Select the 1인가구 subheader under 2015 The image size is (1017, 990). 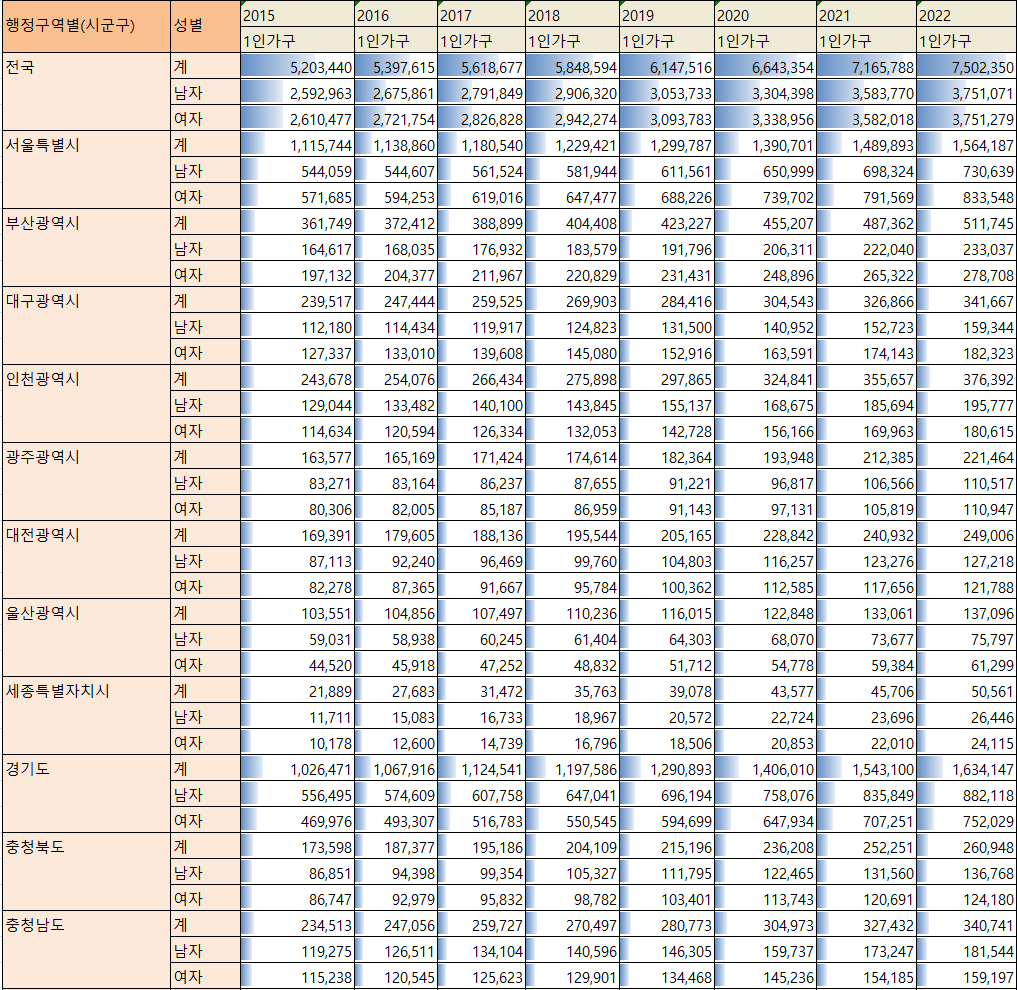pos(297,40)
